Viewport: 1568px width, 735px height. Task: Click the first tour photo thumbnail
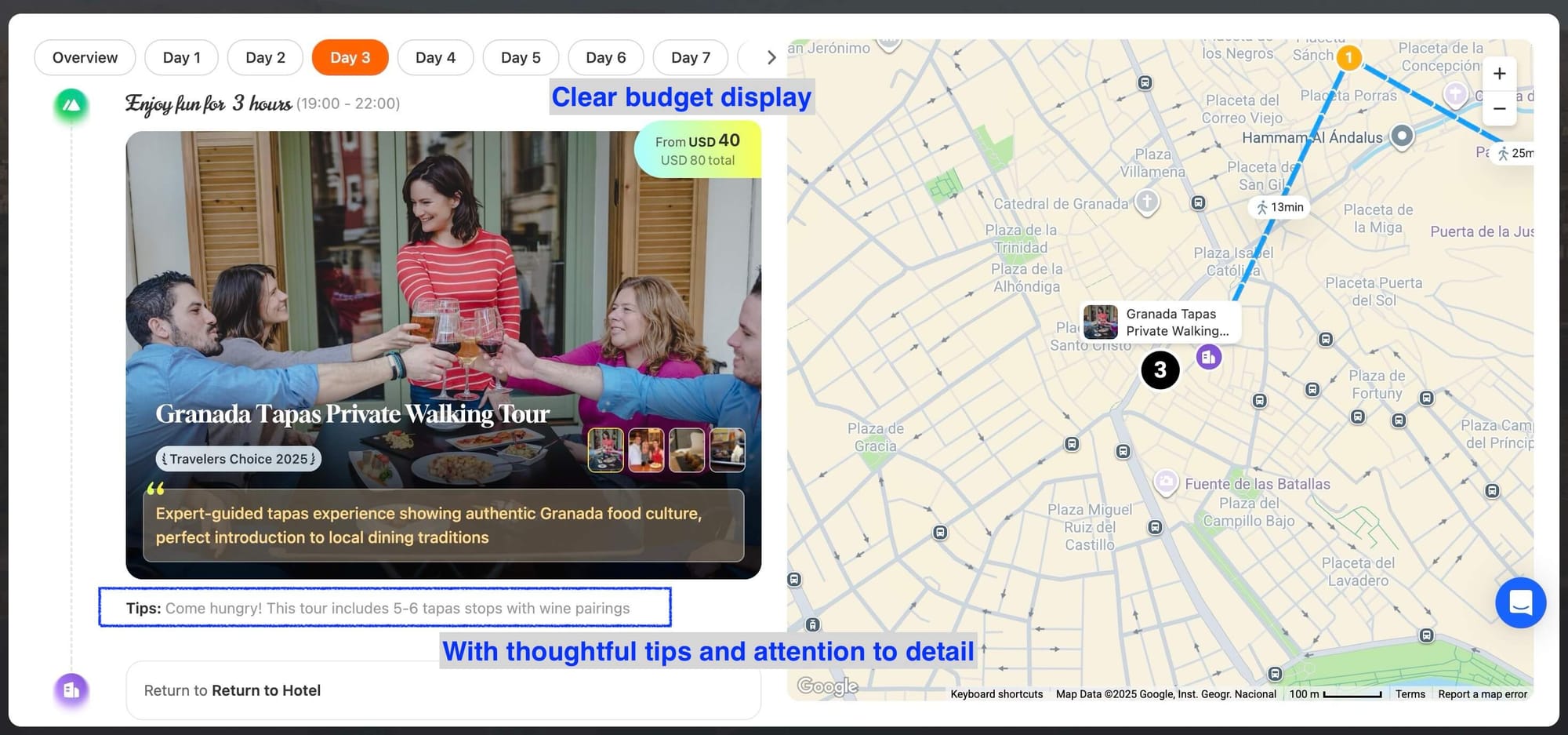(605, 449)
